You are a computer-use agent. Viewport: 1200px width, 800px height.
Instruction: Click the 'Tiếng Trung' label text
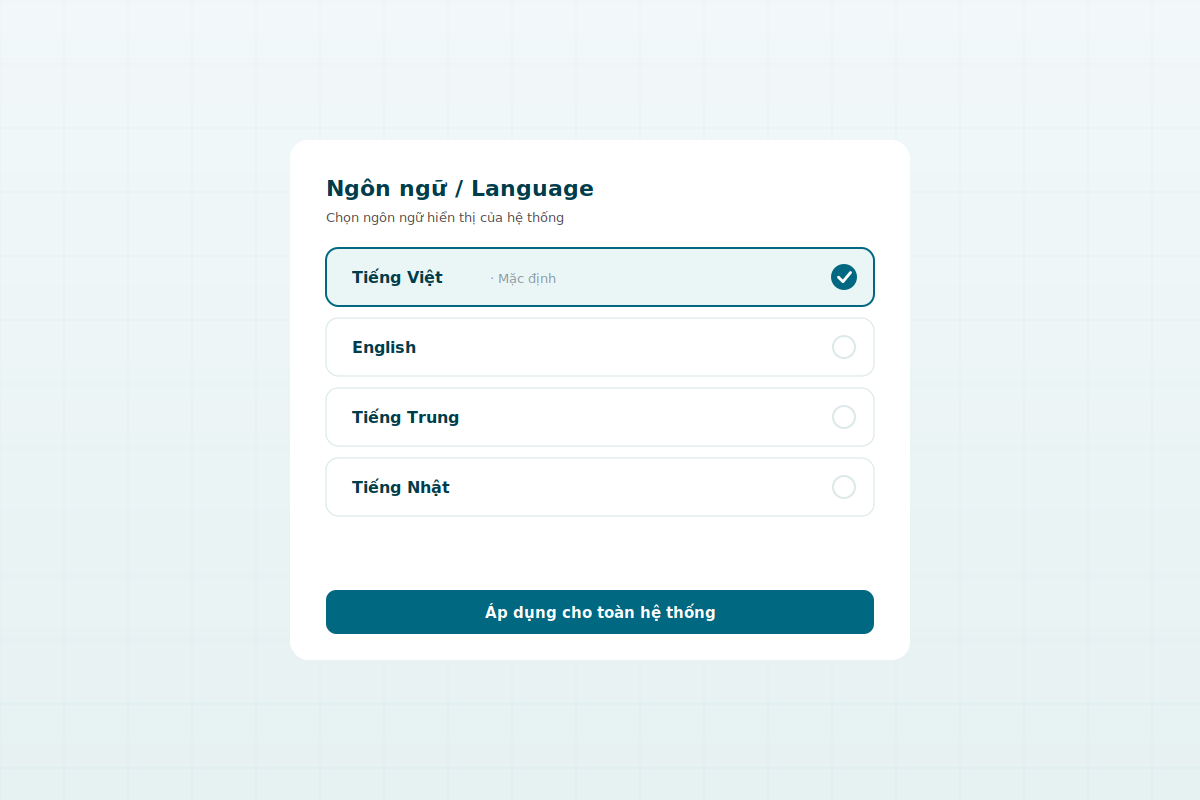(x=405, y=418)
